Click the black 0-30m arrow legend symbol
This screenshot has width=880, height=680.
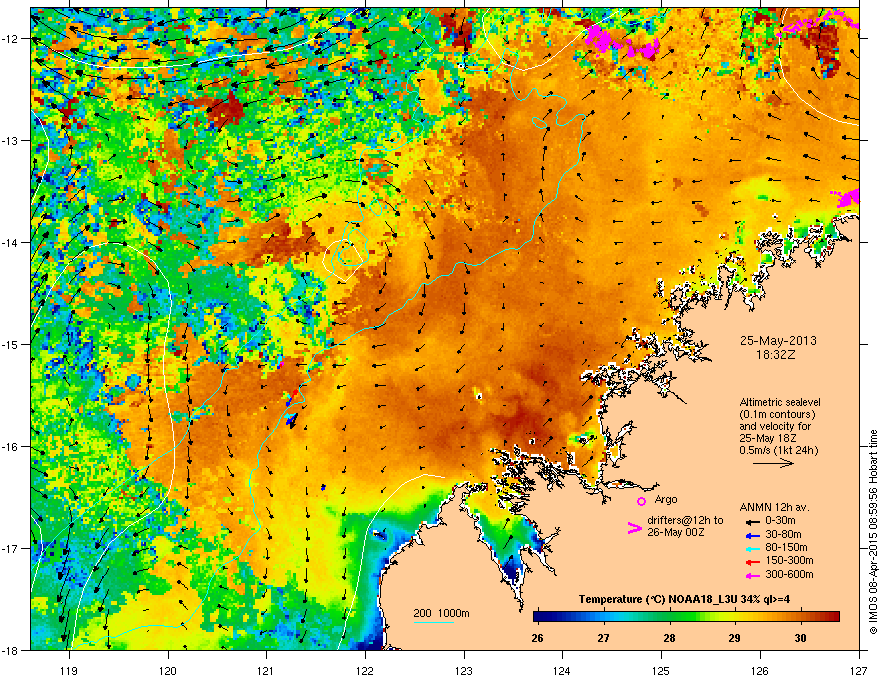[x=751, y=521]
